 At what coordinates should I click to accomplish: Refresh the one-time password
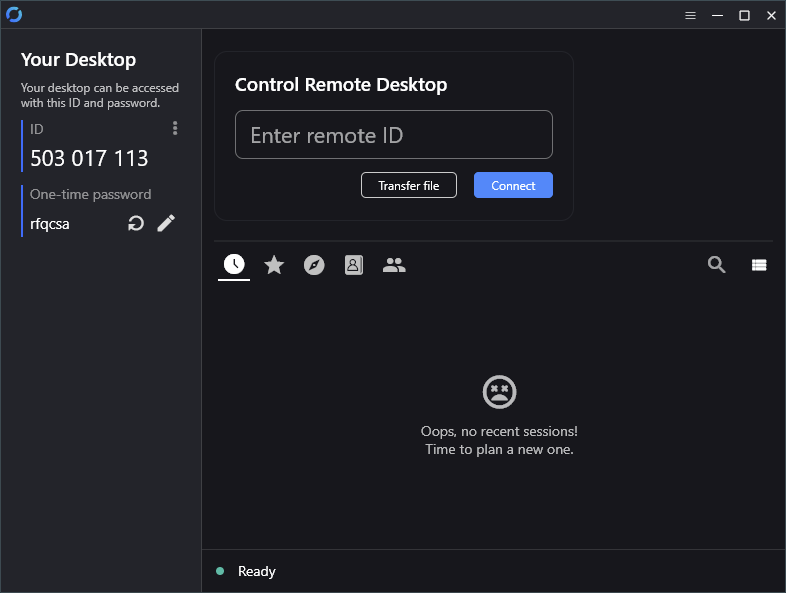[x=136, y=223]
